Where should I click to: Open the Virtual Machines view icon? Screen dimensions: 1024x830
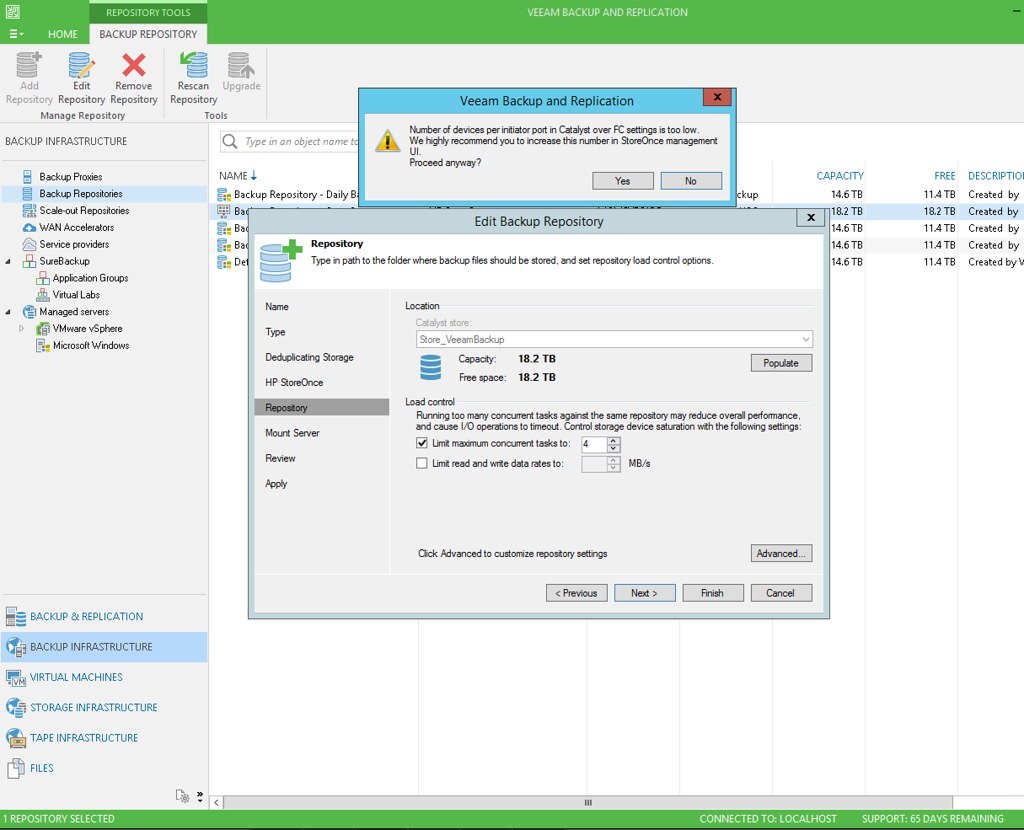click(x=16, y=677)
